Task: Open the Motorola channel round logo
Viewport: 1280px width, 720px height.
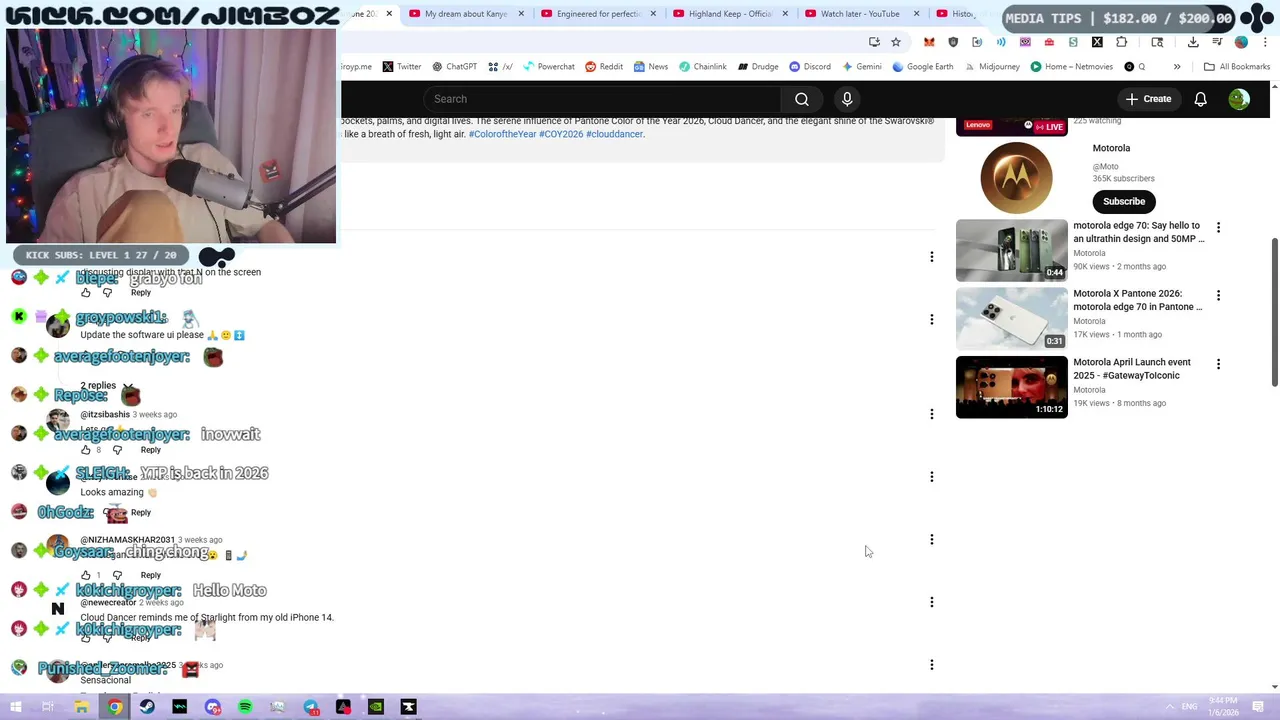Action: pos(1016,177)
